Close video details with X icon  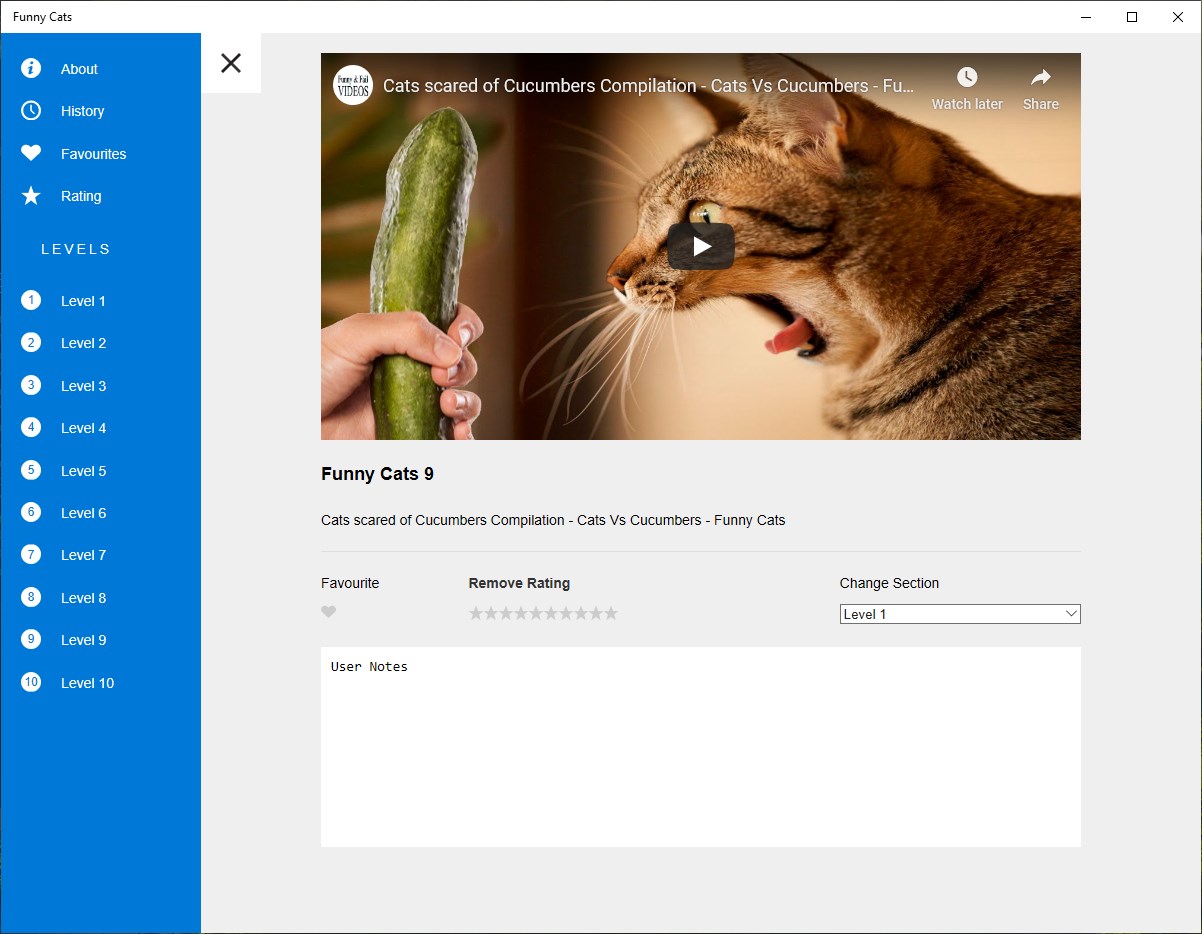point(231,63)
